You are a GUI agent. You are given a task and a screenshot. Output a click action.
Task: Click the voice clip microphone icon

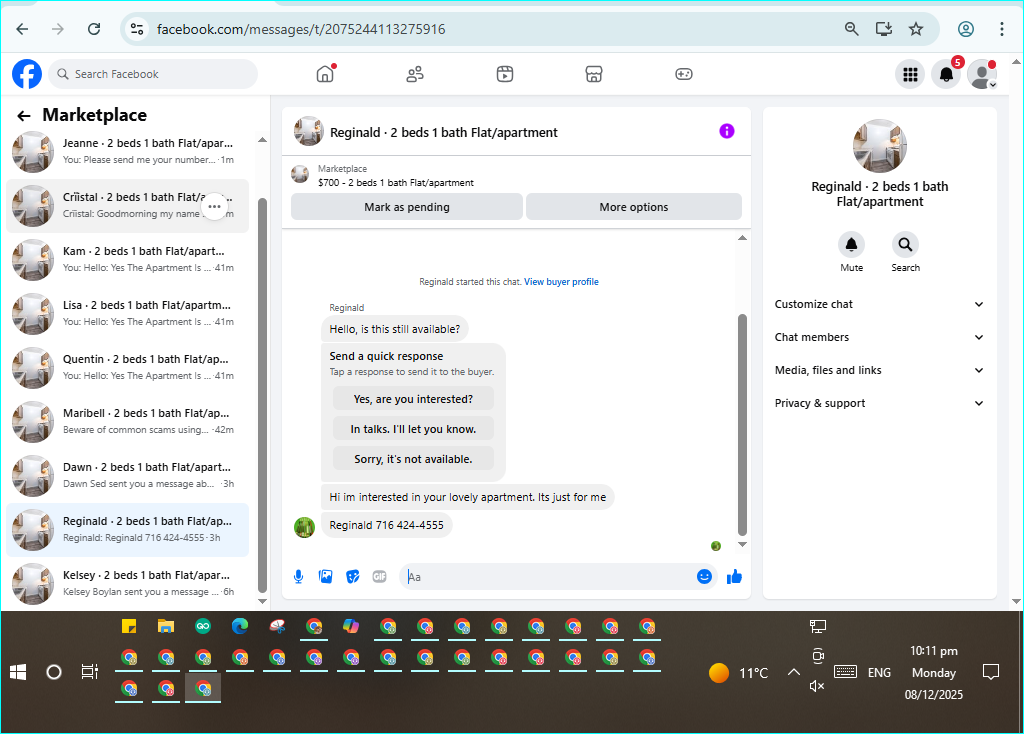coord(298,577)
